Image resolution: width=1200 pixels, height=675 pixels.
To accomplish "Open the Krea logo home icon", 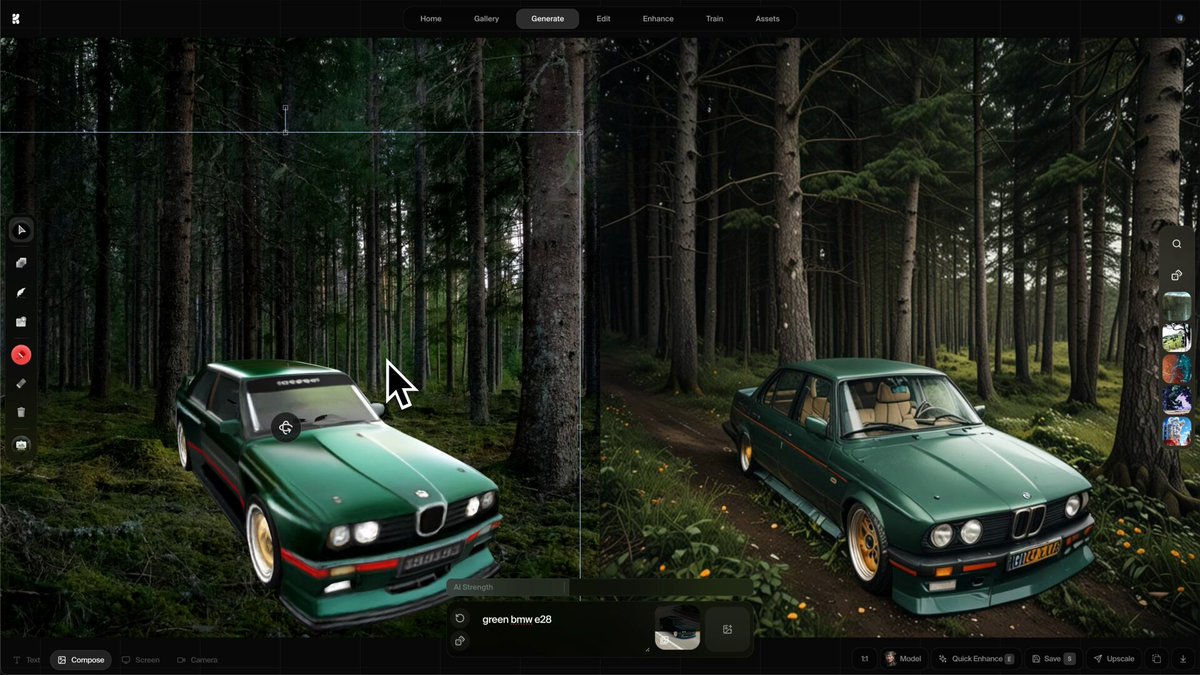I will click(x=17, y=18).
